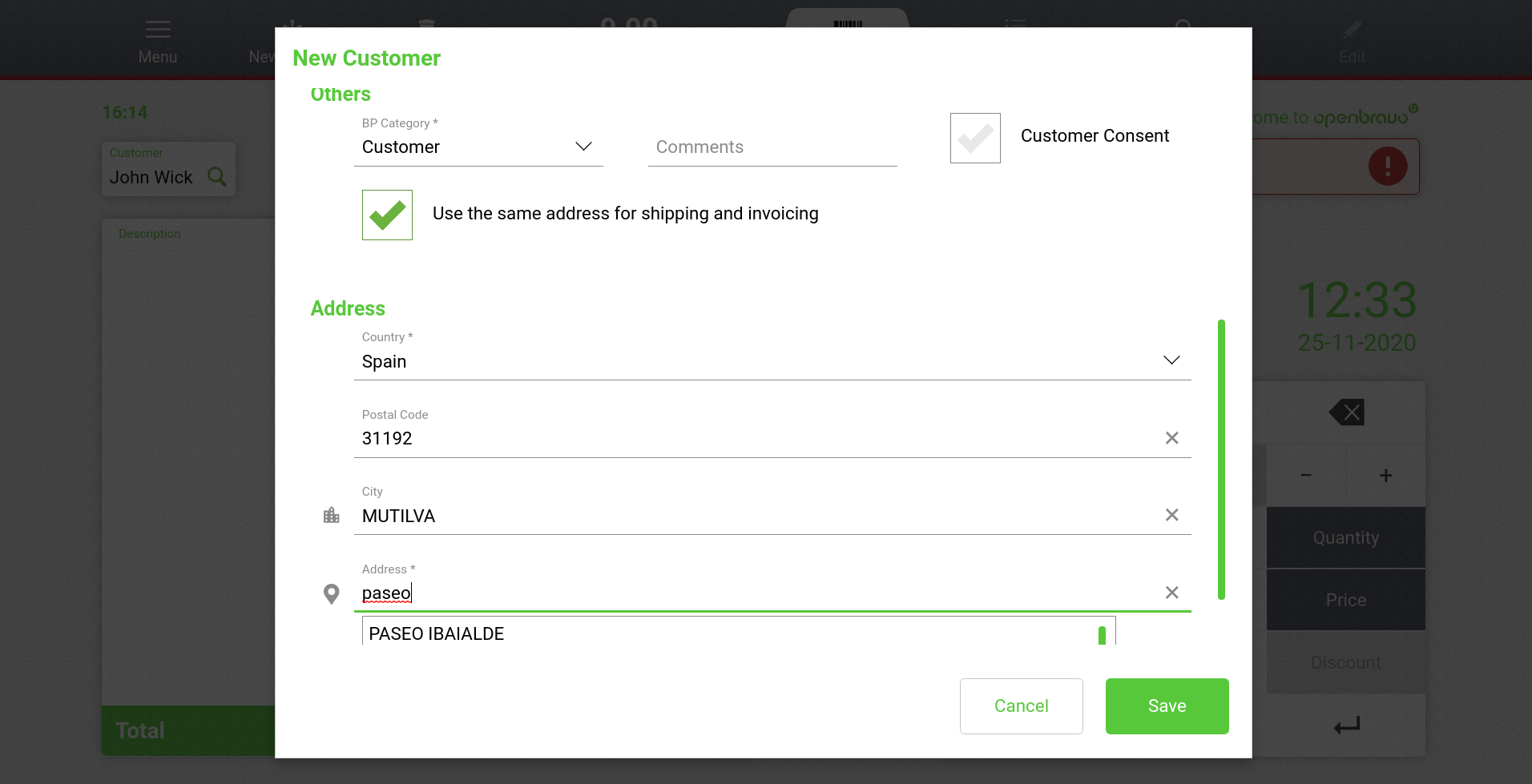Uncheck same address for shipping and invoicing
1532x784 pixels.
pos(387,215)
